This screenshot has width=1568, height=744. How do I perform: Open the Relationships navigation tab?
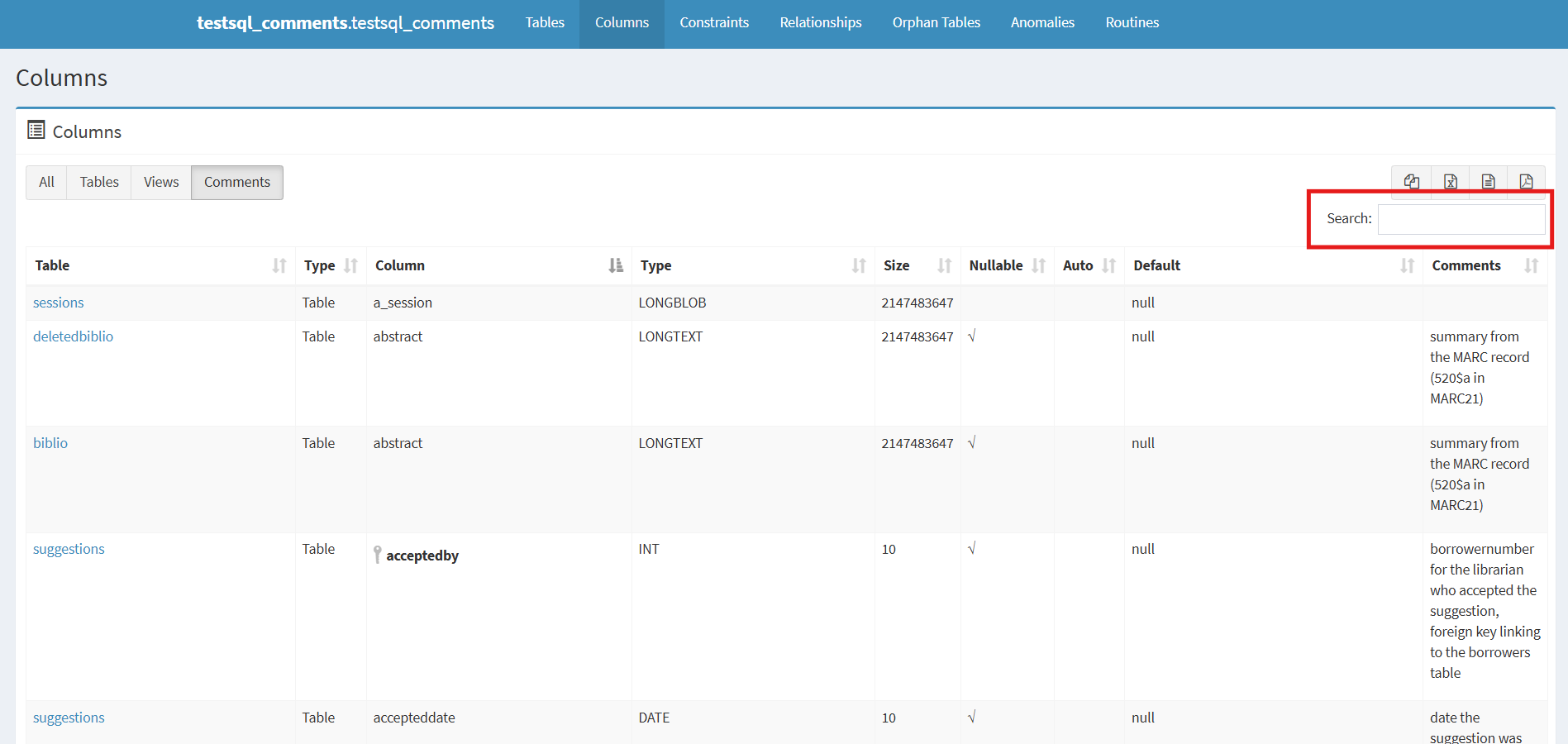821,23
